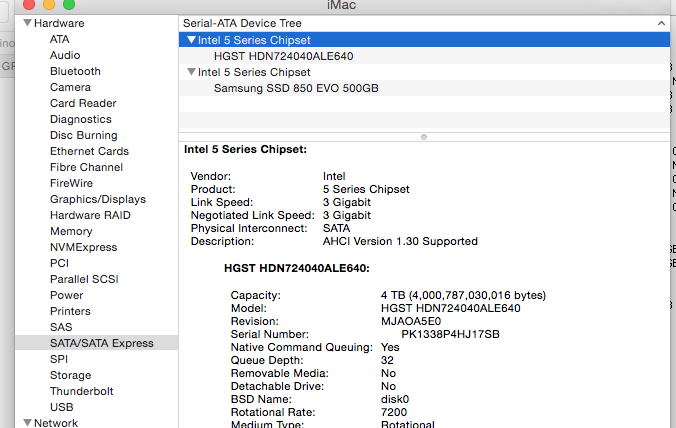Click the yellow minimize window button
This screenshot has width=676, height=428.
click(x=49, y=4)
